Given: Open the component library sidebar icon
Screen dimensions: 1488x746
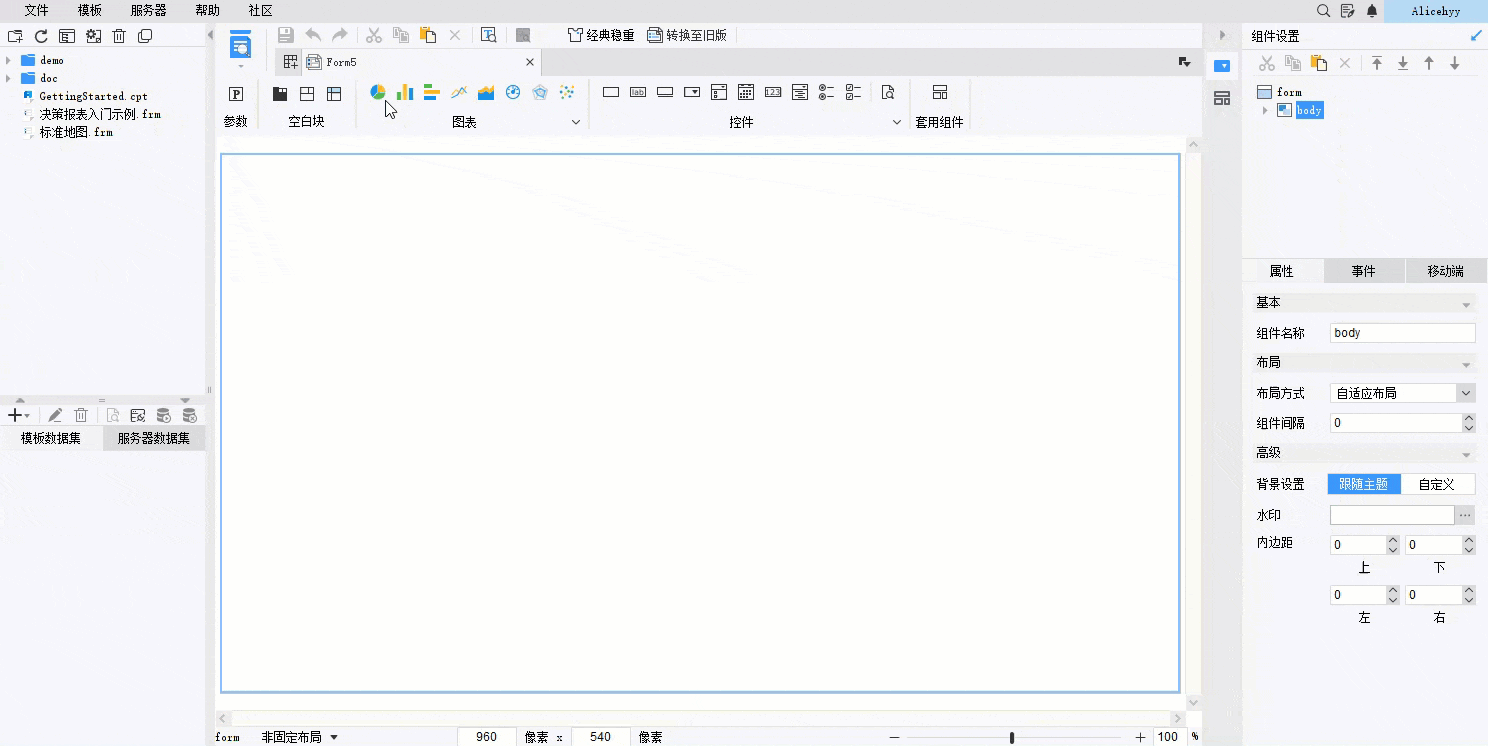Looking at the screenshot, I should (x=1222, y=98).
